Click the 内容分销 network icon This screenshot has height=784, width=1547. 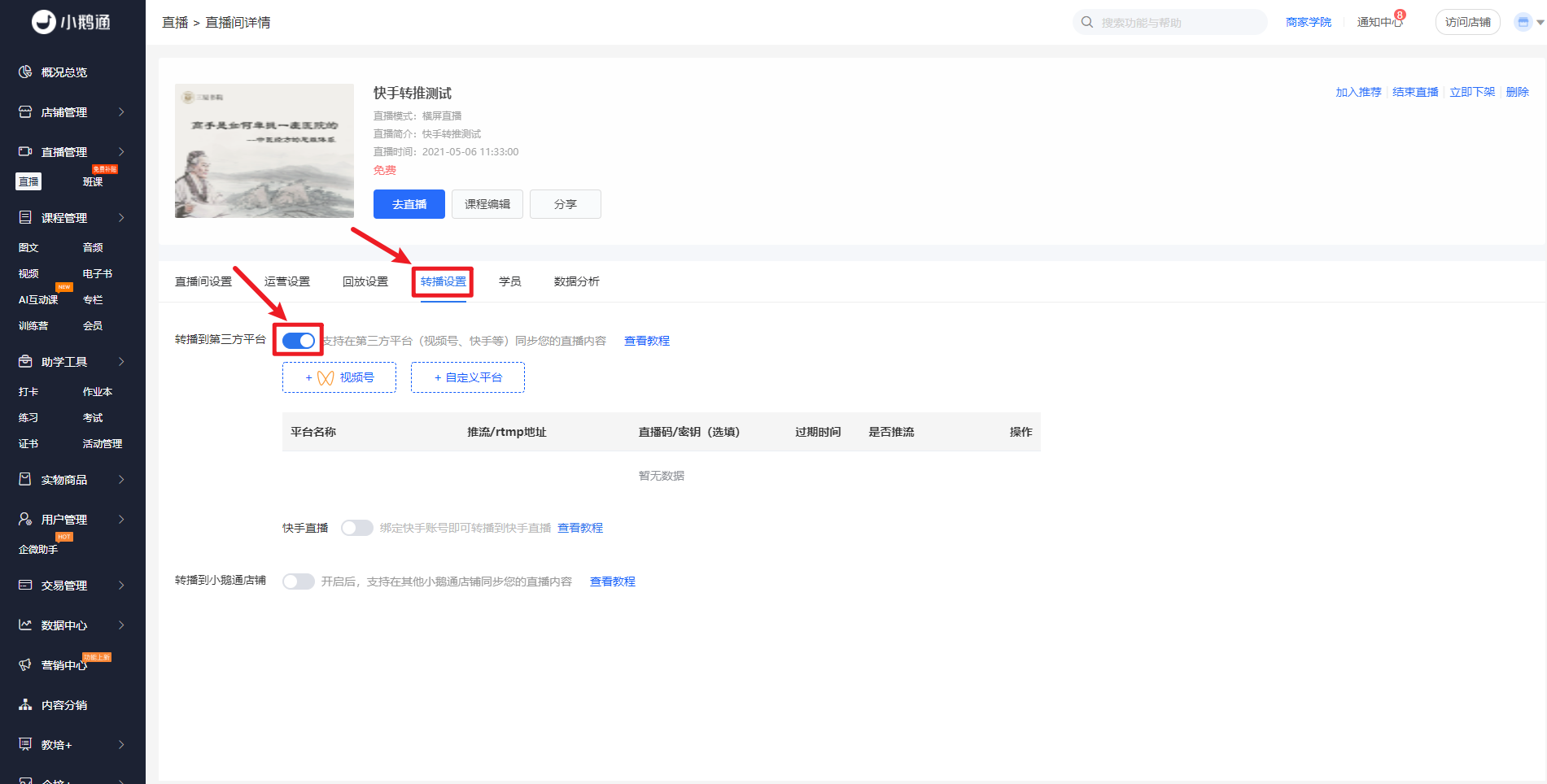(x=25, y=705)
